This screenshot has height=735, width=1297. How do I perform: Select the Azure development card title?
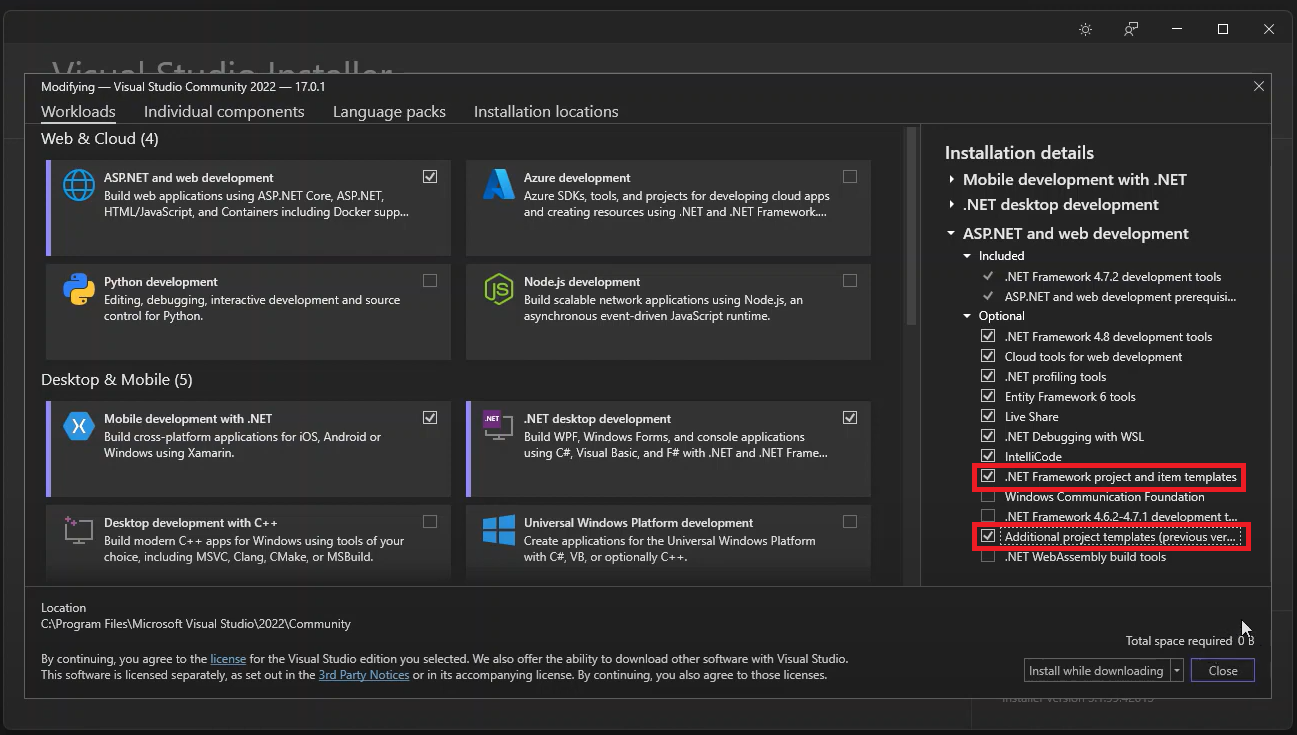(577, 178)
